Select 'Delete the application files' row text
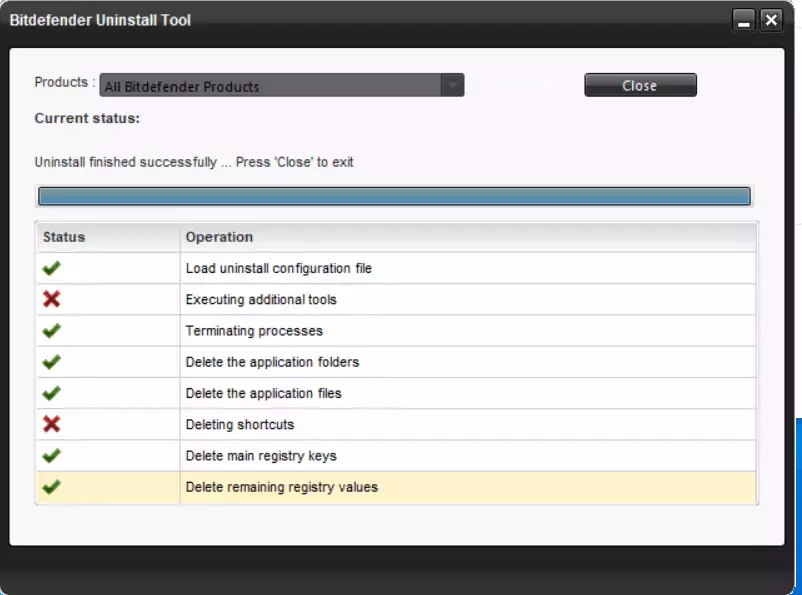This screenshot has height=595, width=802. pyautogui.click(x=263, y=393)
